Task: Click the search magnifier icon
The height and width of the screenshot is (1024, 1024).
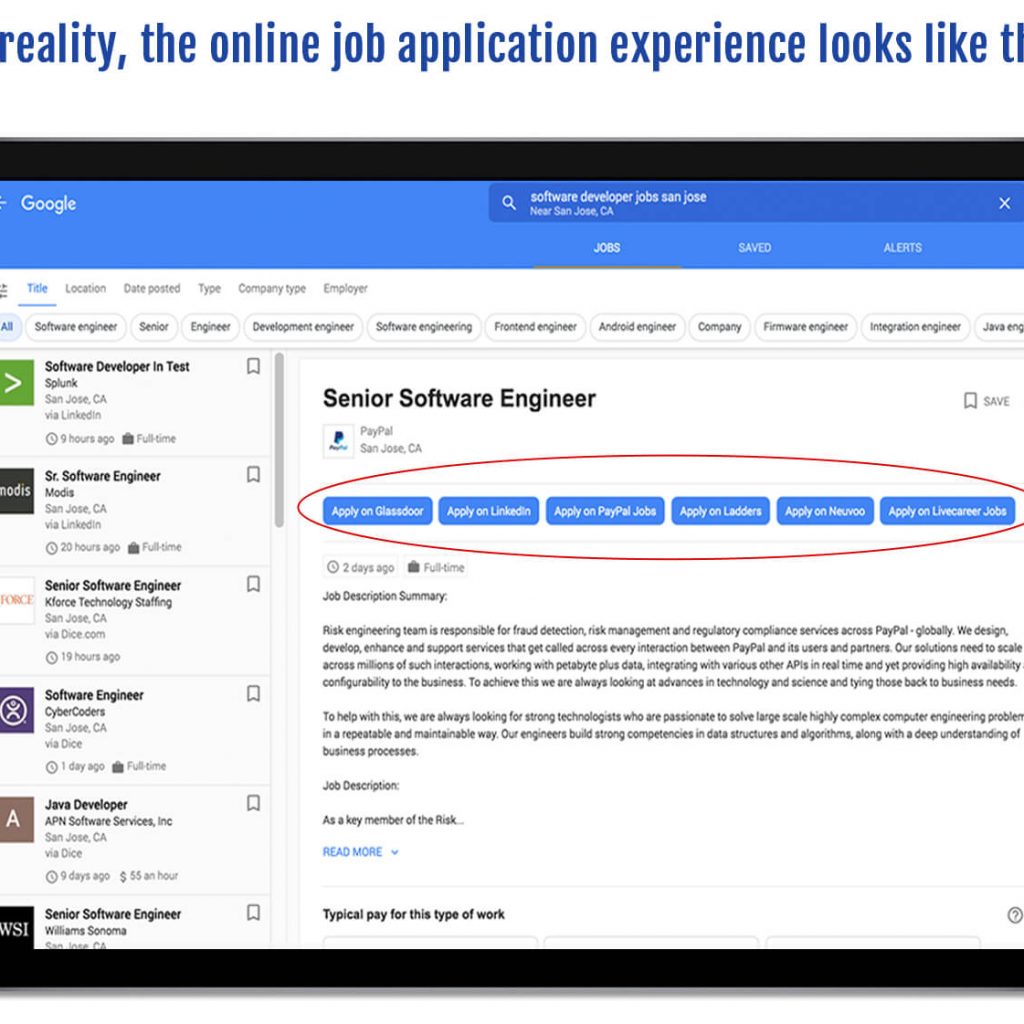Action: pos(508,202)
